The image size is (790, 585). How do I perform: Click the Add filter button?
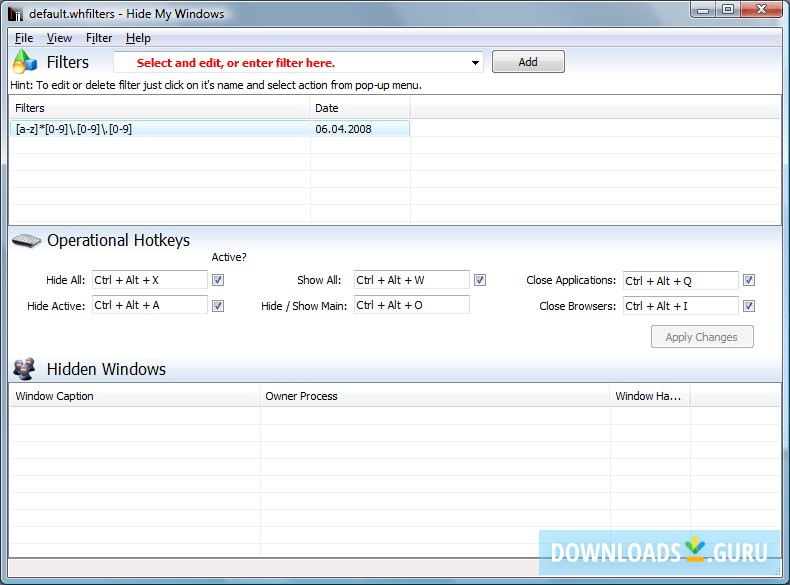[528, 62]
